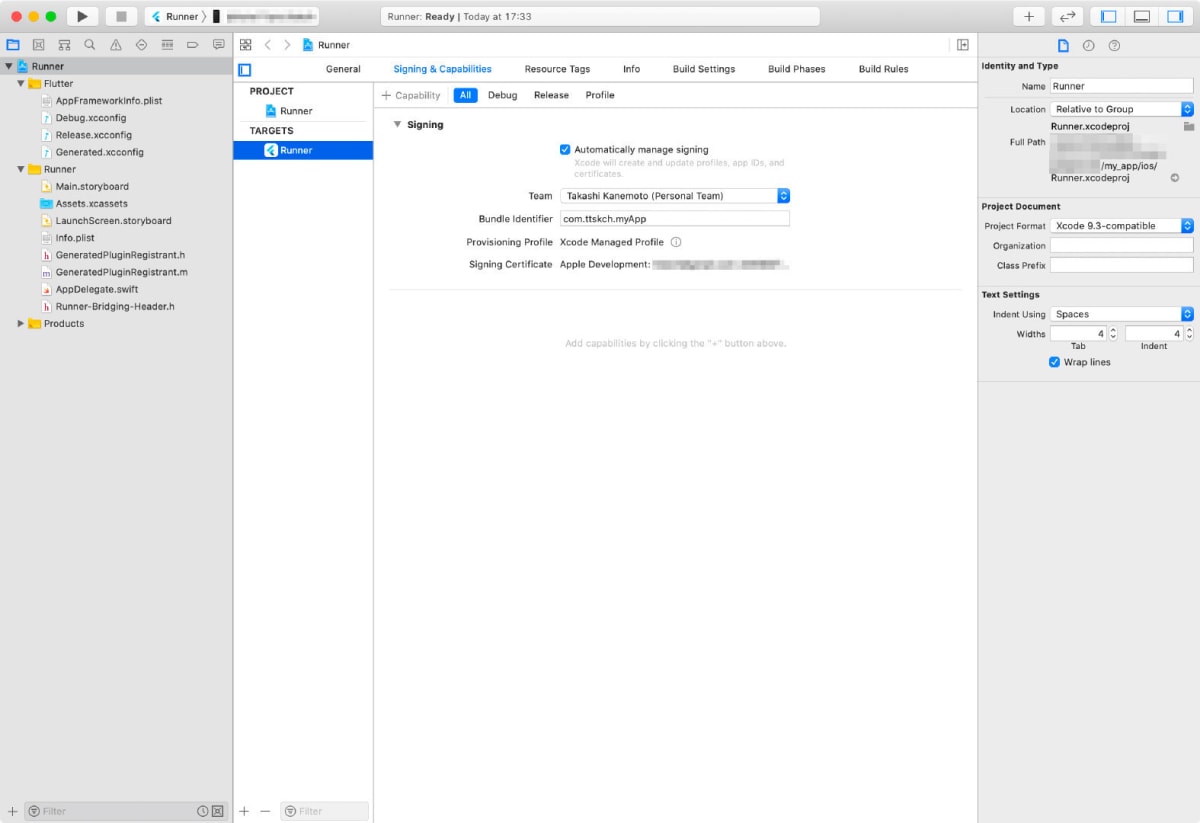Show the Breakpoint navigator icon

pyautogui.click(x=193, y=45)
